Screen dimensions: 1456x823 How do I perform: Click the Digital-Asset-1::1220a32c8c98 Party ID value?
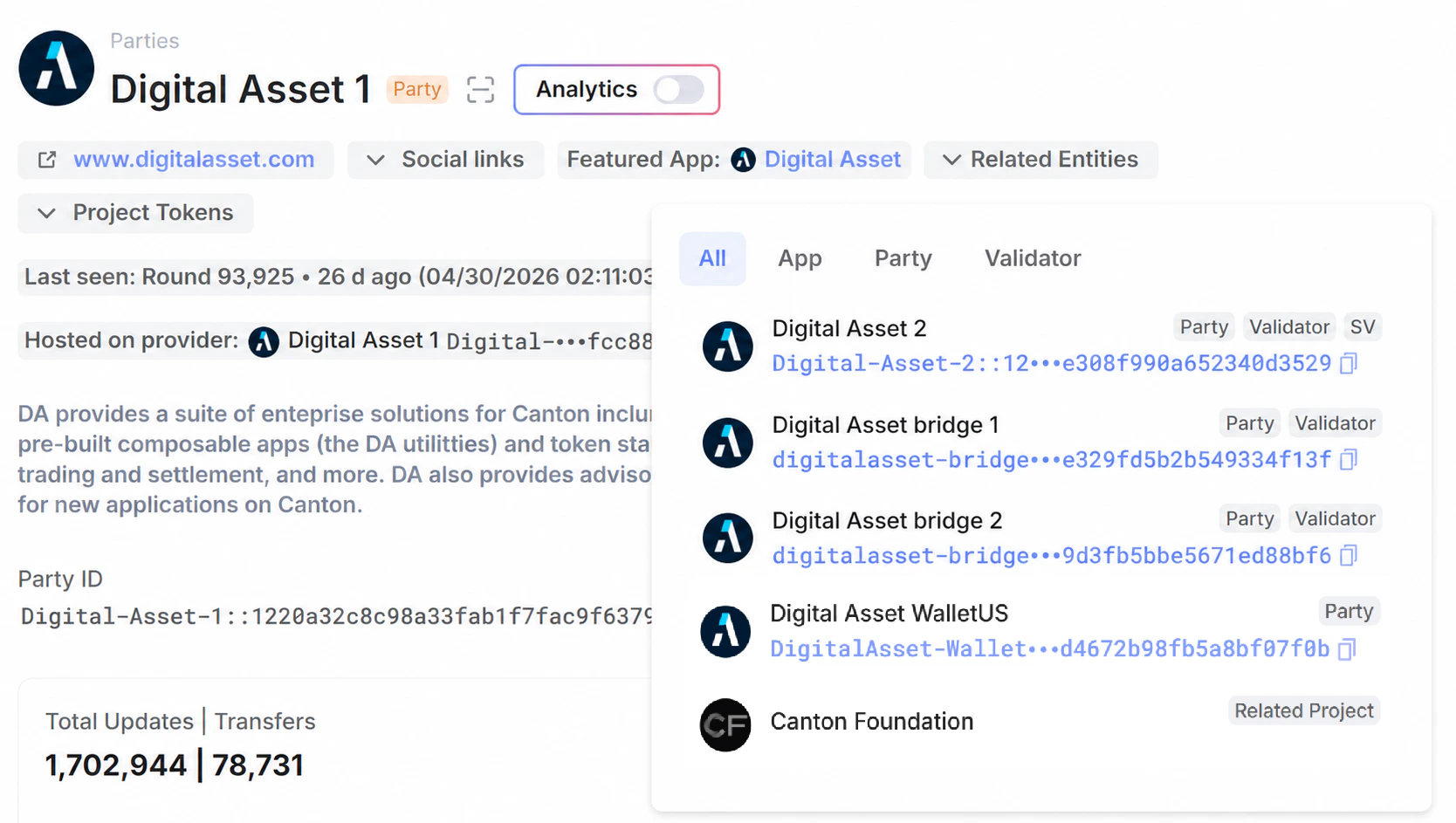click(x=337, y=617)
